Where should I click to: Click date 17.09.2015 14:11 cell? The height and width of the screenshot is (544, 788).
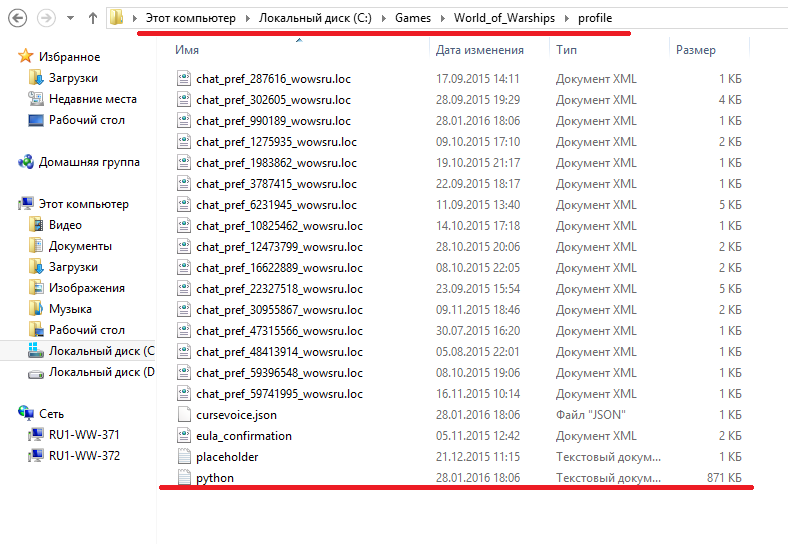477,78
